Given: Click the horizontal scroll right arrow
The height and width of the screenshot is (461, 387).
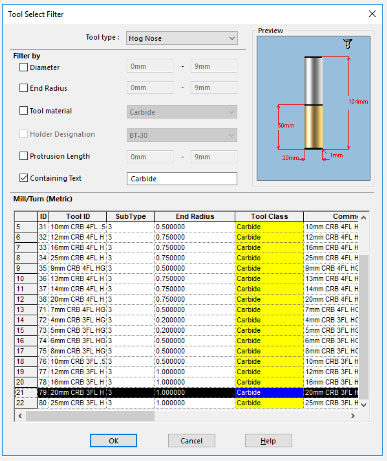Looking at the screenshot, I should pos(353,416).
